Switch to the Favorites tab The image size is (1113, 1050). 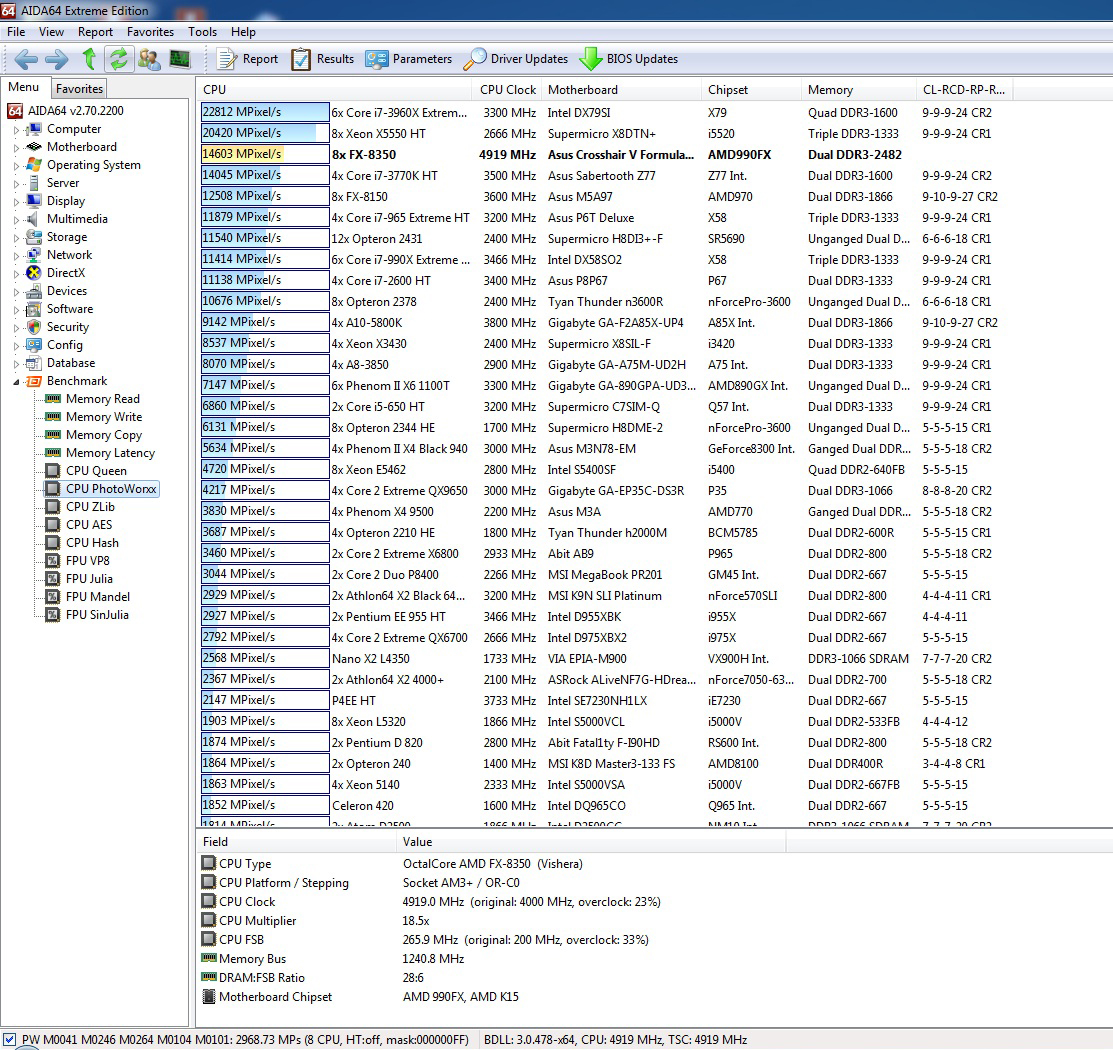click(x=80, y=89)
